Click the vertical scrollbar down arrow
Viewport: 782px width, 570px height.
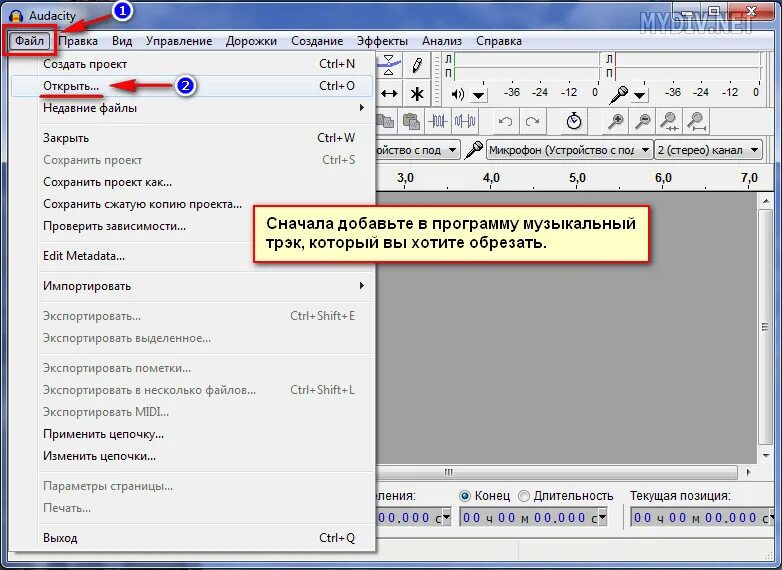766,456
